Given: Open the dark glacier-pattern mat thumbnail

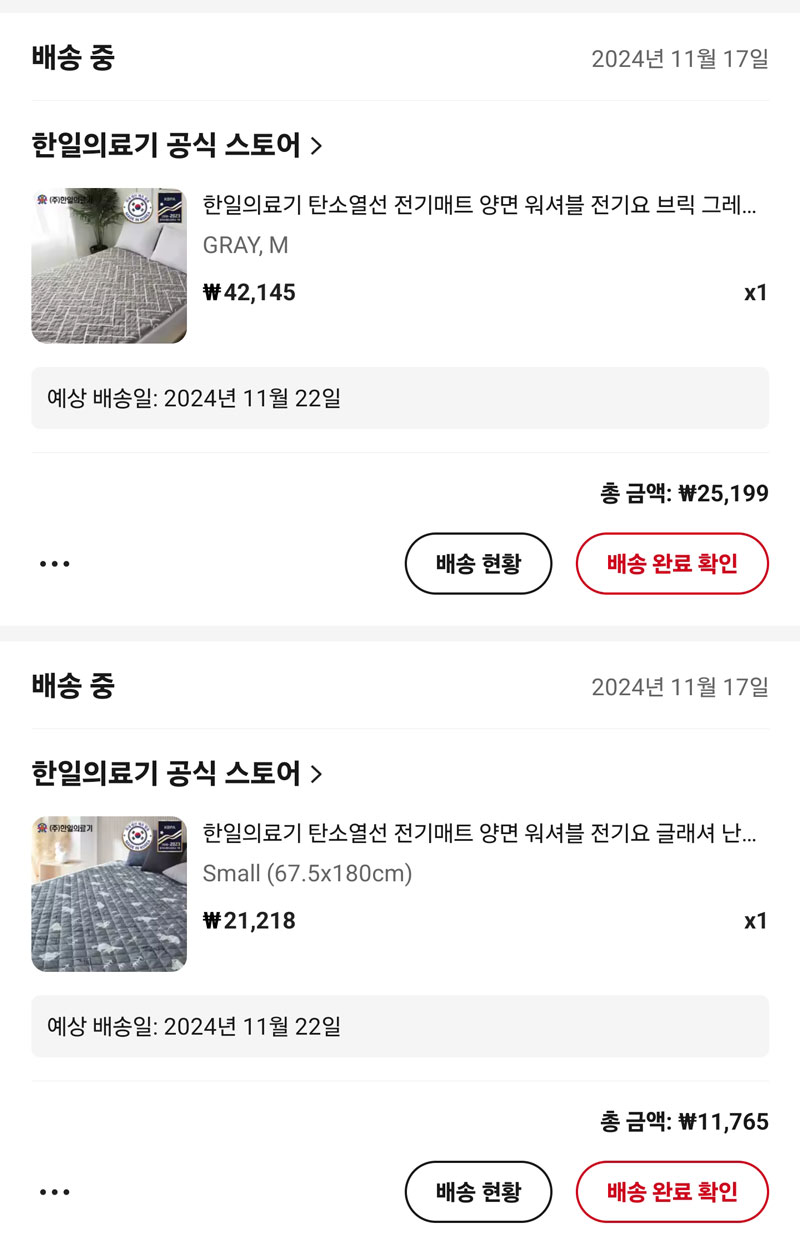Looking at the screenshot, I should click(109, 893).
